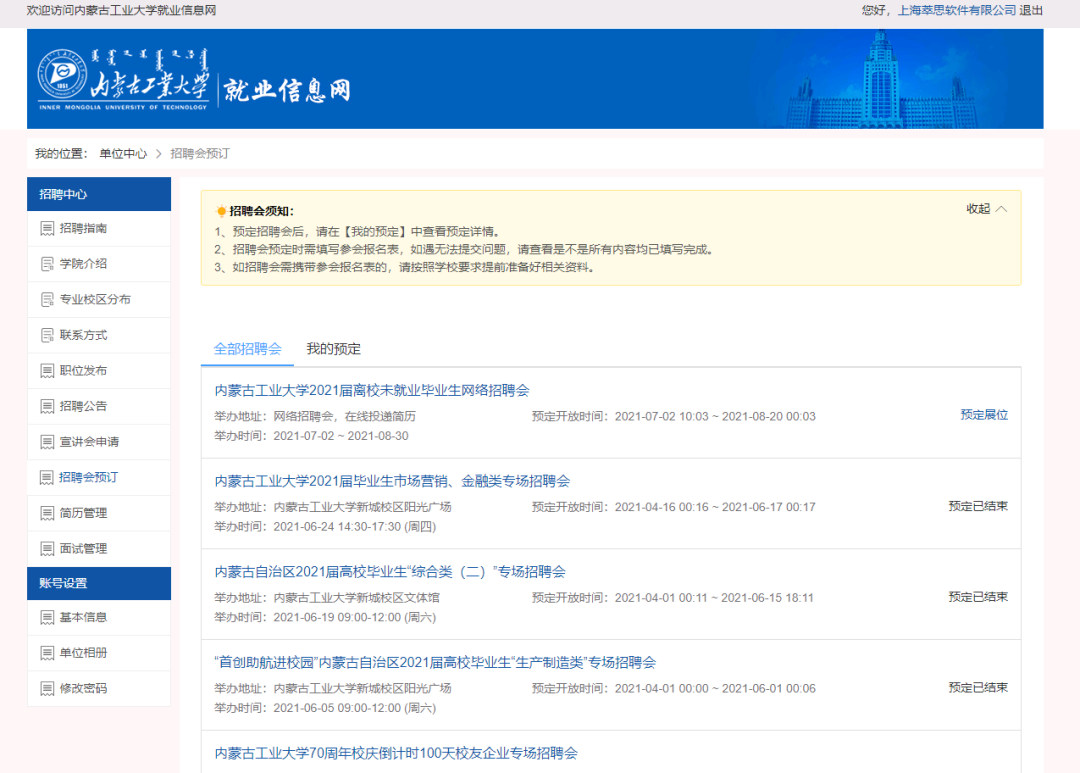Click the 专业校区分布 sidebar icon
Viewport: 1080px width, 773px height.
pos(46,300)
